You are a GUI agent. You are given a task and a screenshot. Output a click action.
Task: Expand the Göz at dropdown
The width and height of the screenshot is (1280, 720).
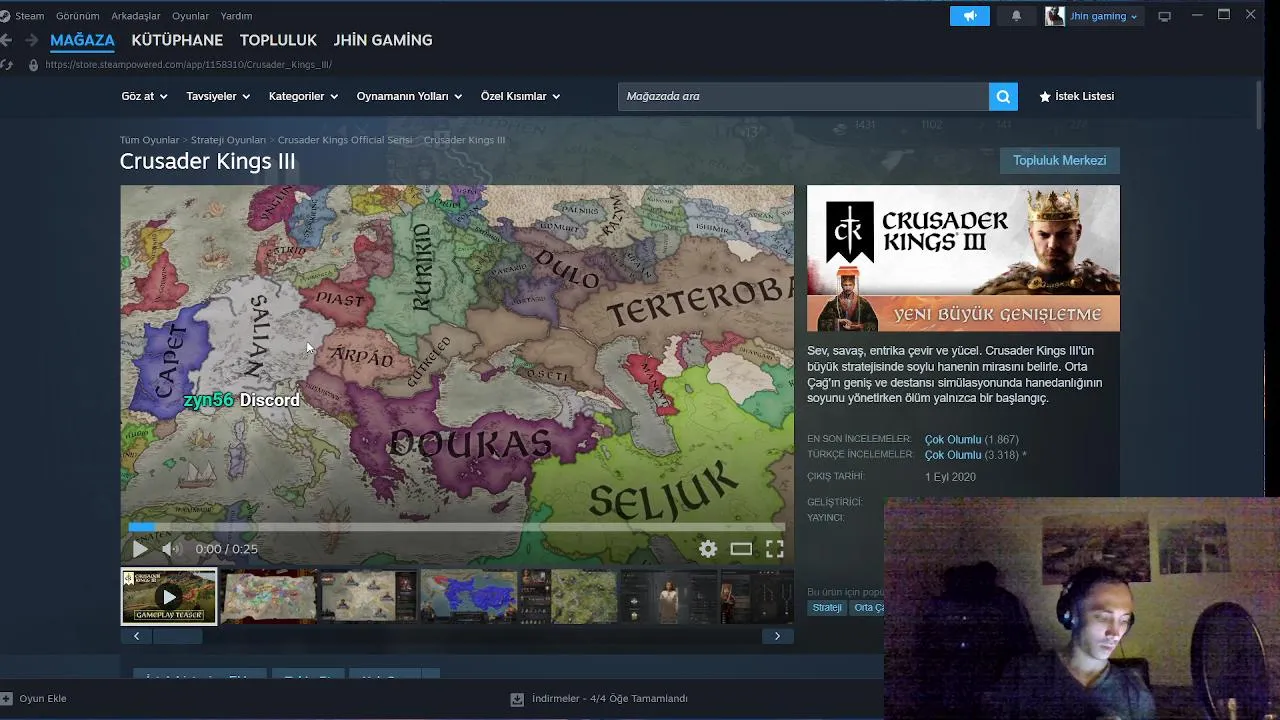click(x=144, y=96)
